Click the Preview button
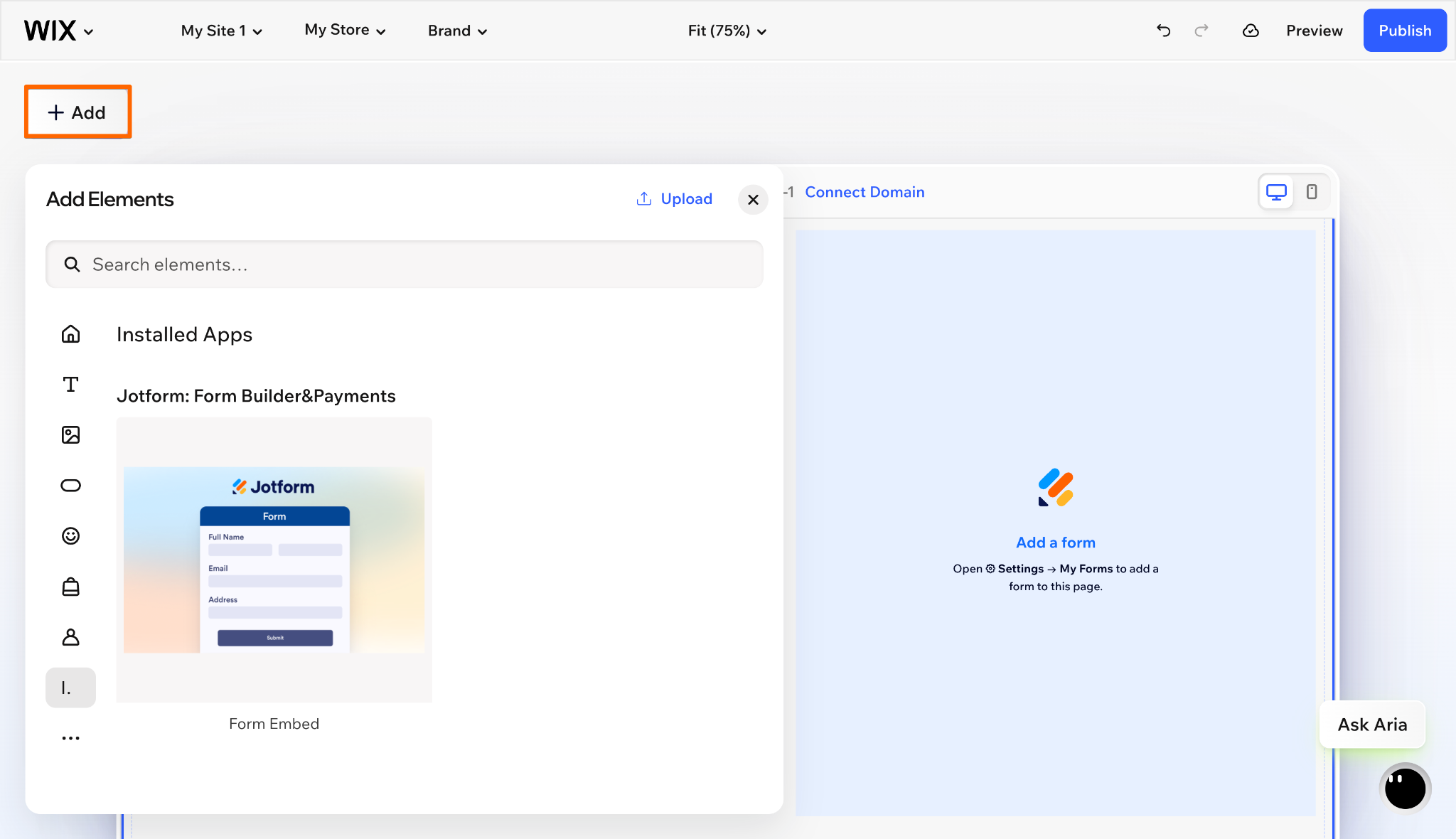The height and width of the screenshot is (839, 1456). point(1314,31)
